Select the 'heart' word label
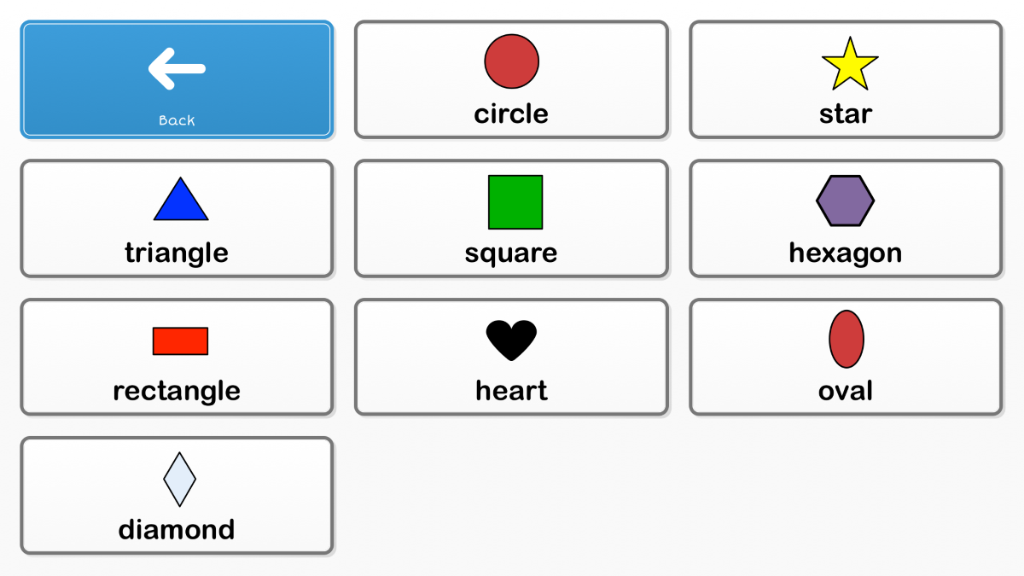The image size is (1024, 576). pyautogui.click(x=511, y=391)
